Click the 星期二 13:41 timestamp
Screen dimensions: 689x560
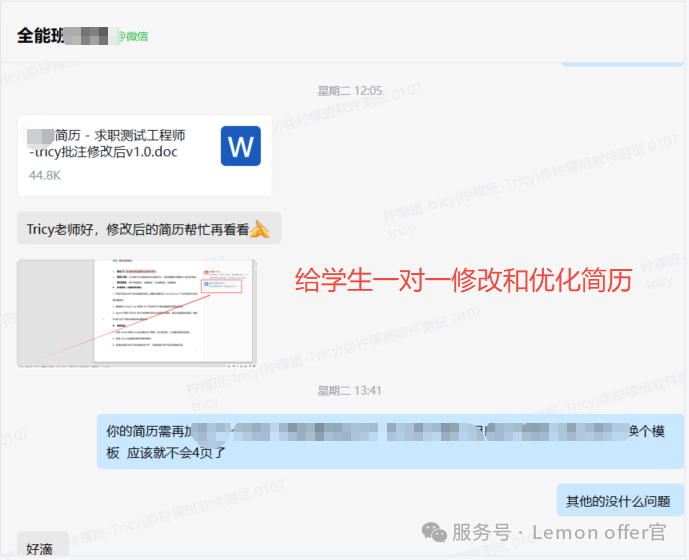coord(349,390)
